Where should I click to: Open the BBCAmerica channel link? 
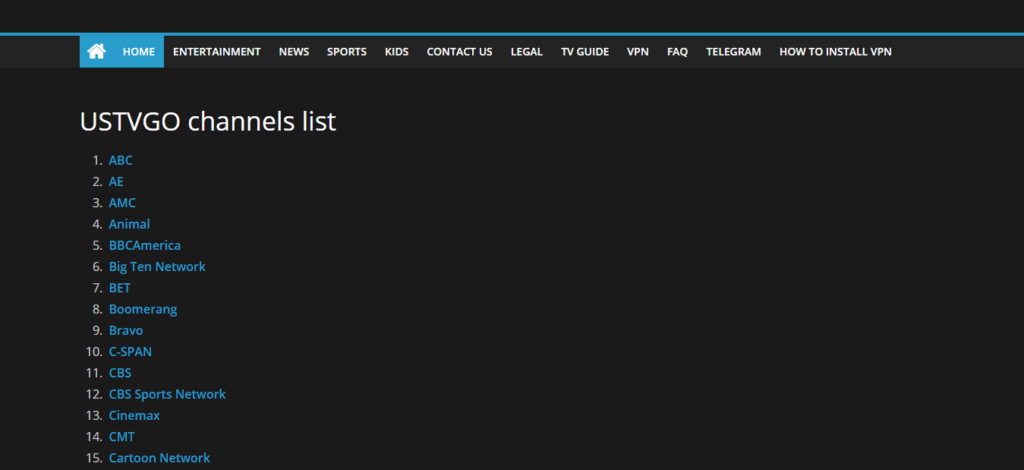[x=145, y=245]
